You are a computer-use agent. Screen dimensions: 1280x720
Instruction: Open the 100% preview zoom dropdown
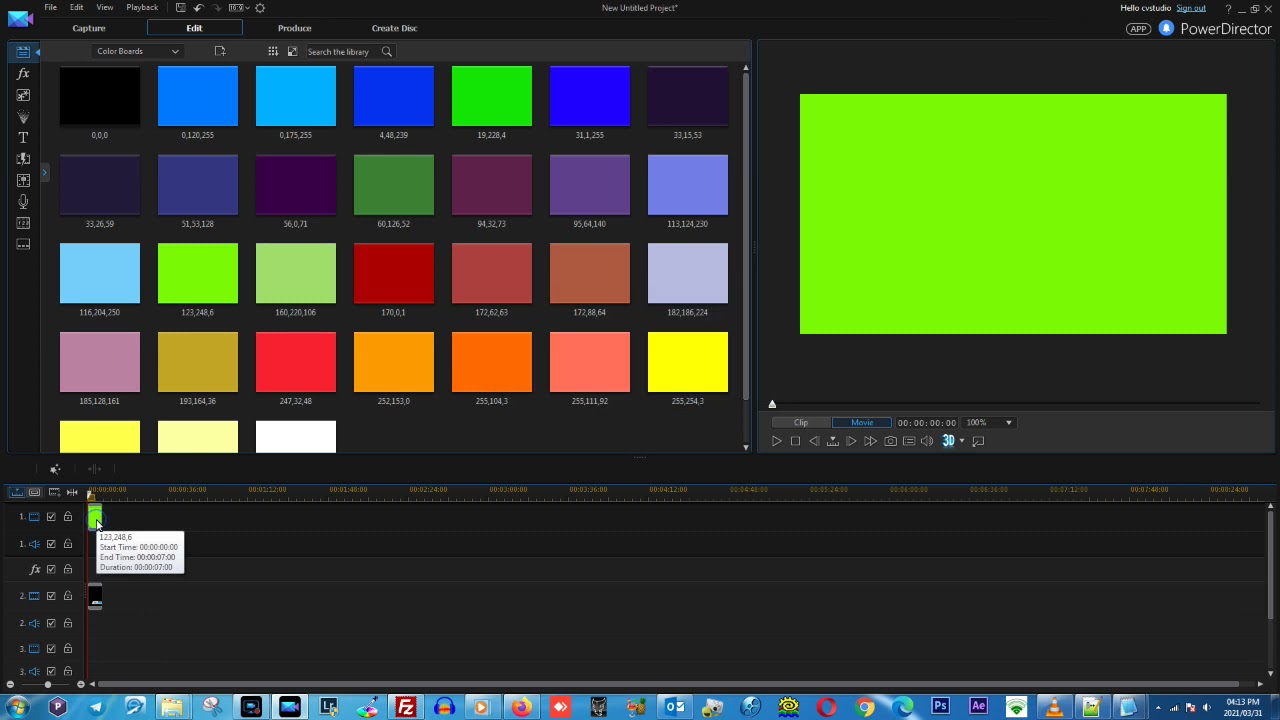(989, 423)
